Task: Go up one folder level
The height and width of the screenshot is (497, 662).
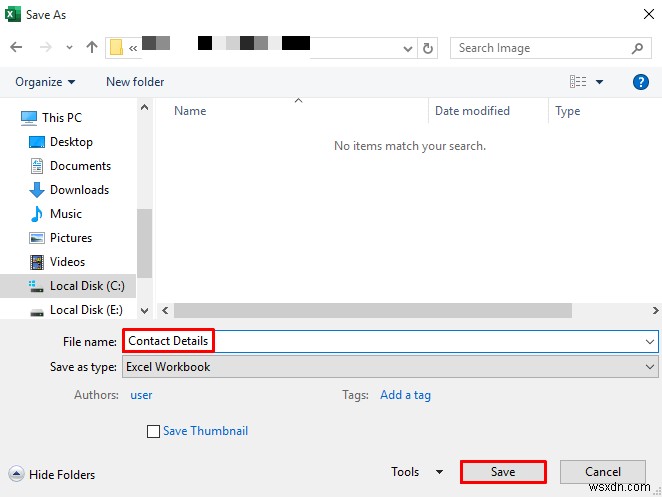Action: pos(92,47)
